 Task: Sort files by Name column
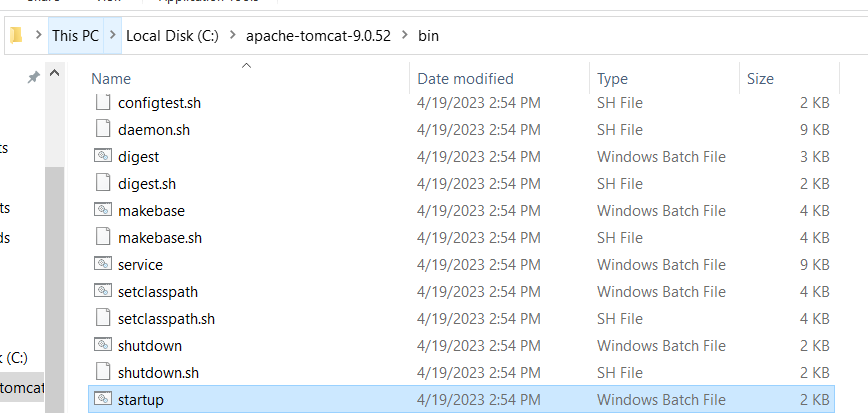coord(111,79)
